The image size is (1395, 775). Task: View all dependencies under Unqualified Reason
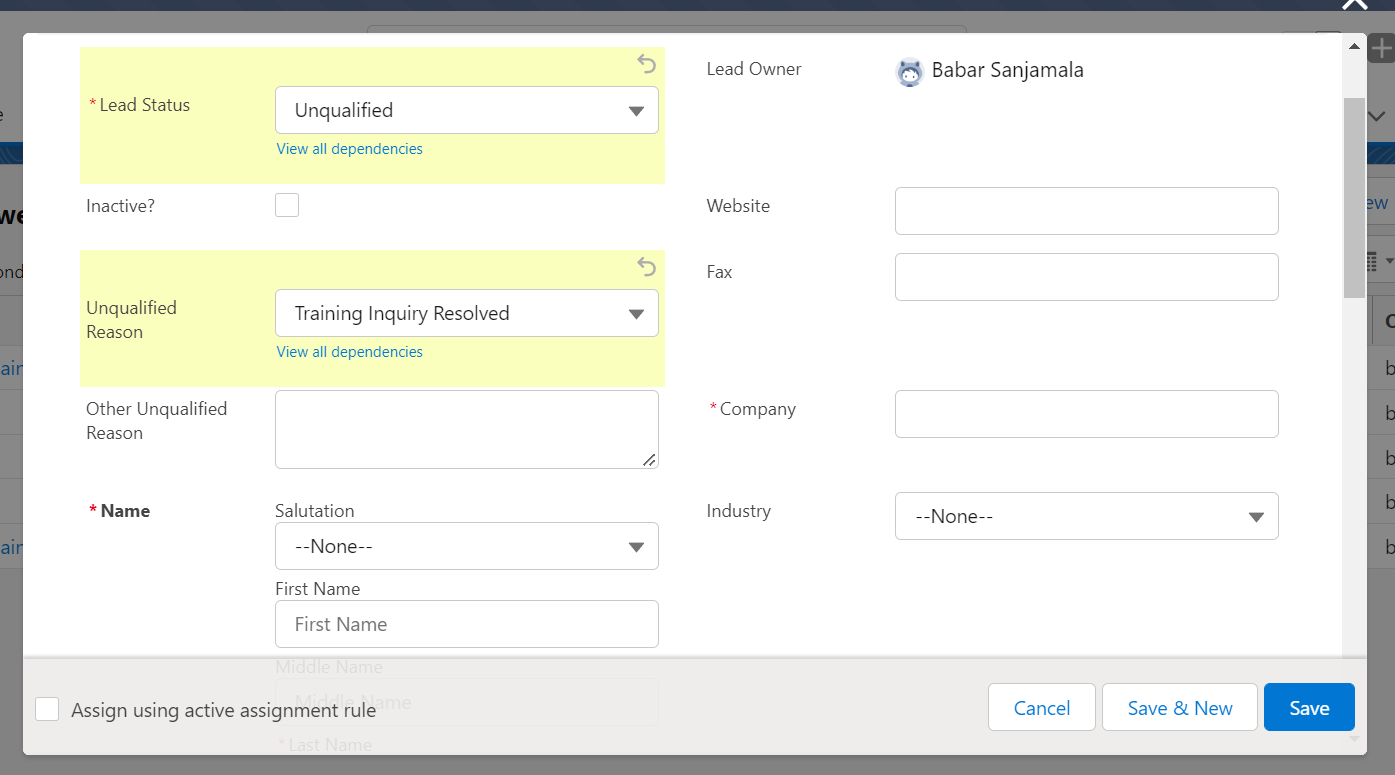[x=349, y=352]
